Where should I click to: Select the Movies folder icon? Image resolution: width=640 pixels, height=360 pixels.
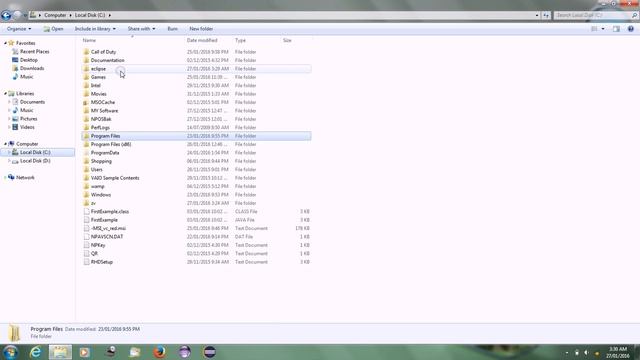coord(86,94)
